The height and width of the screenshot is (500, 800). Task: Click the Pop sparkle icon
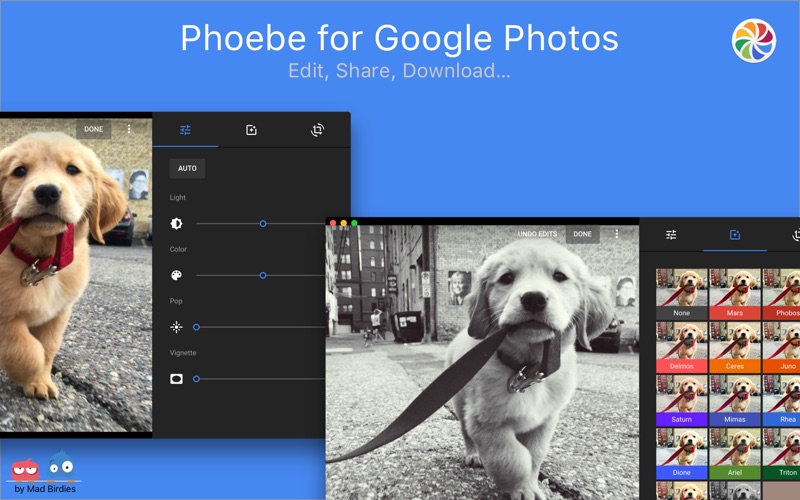(x=176, y=327)
